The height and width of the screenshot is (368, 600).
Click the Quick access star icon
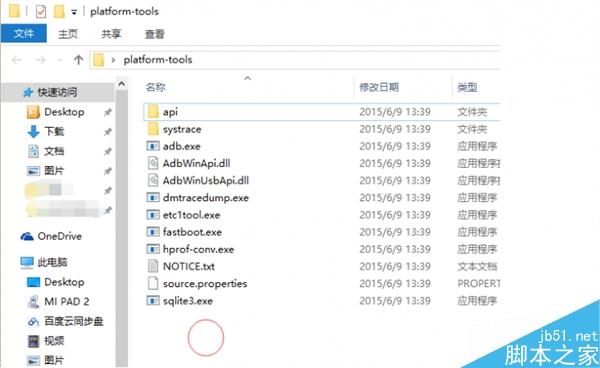[28, 92]
